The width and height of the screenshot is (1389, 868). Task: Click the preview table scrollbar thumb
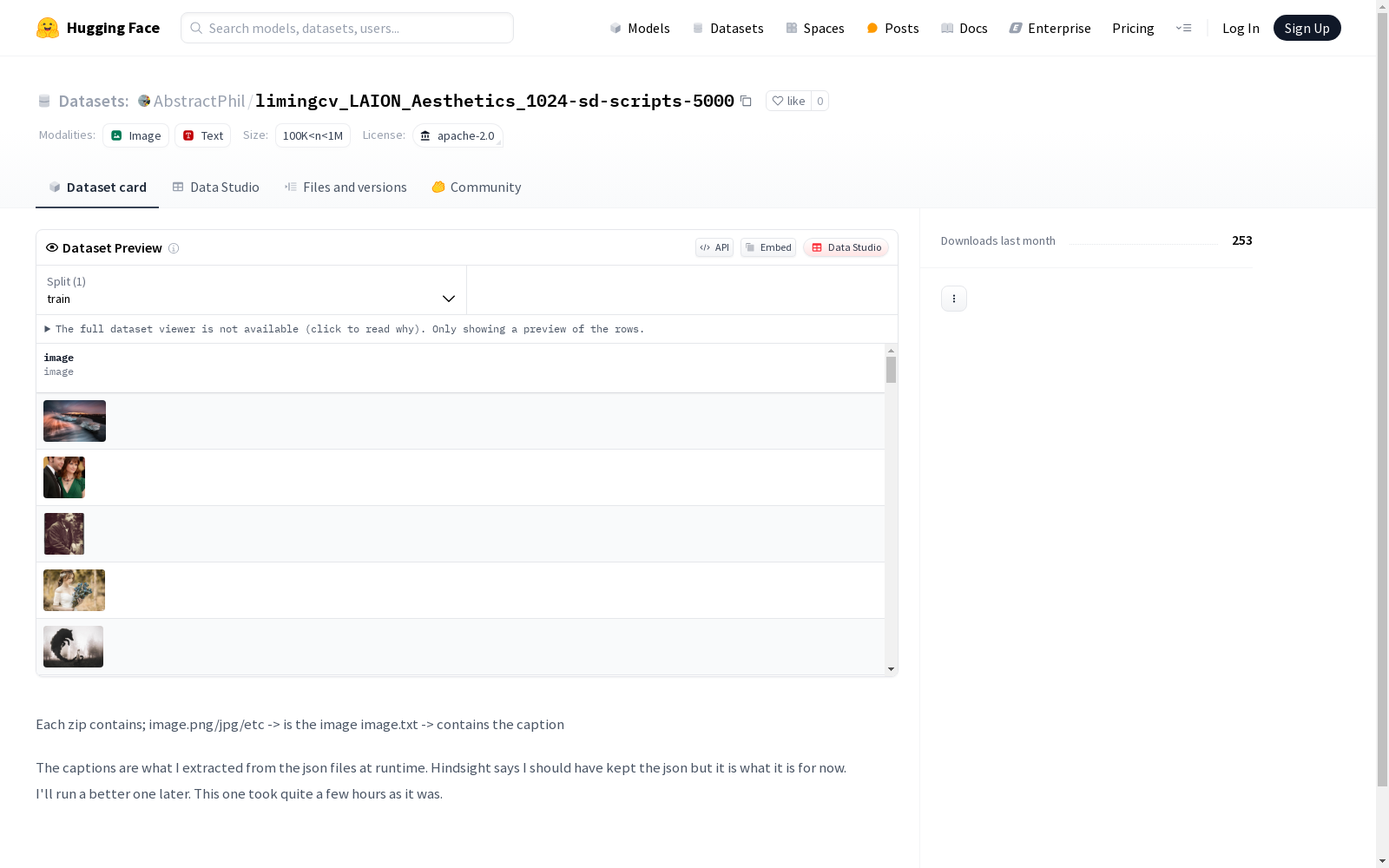tap(891, 370)
